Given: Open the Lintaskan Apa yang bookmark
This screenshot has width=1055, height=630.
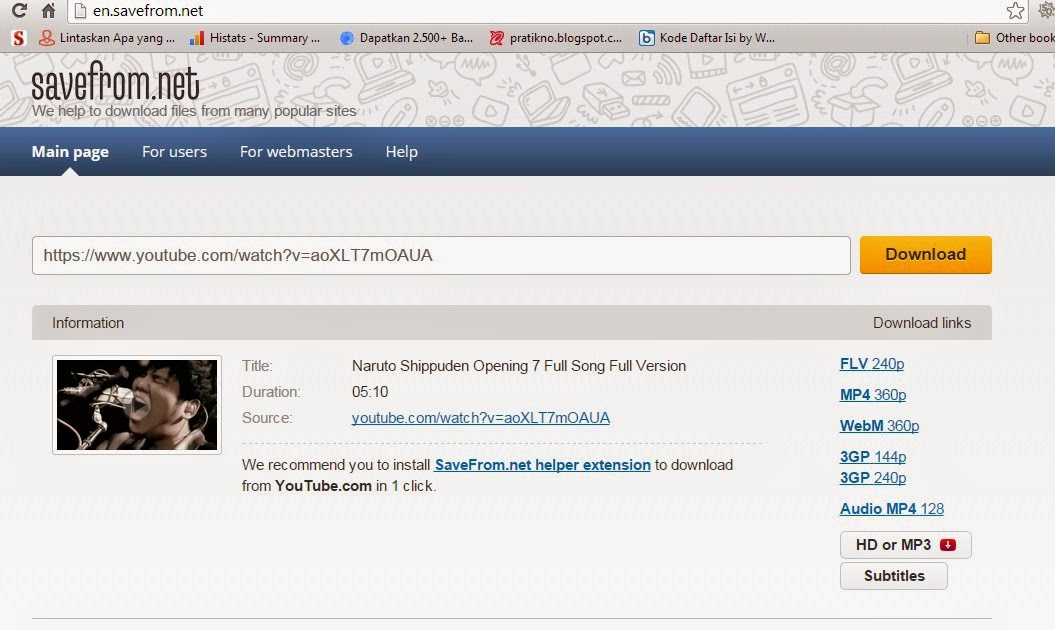Looking at the screenshot, I should pos(106,38).
